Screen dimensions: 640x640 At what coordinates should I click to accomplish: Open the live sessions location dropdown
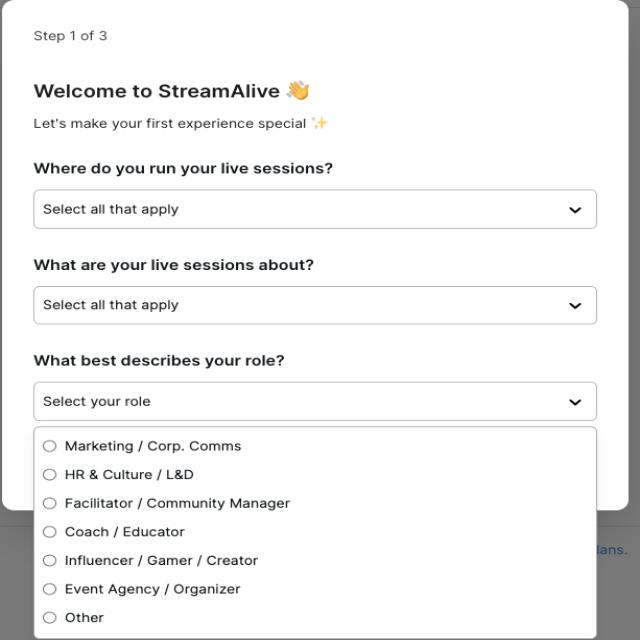[315, 209]
